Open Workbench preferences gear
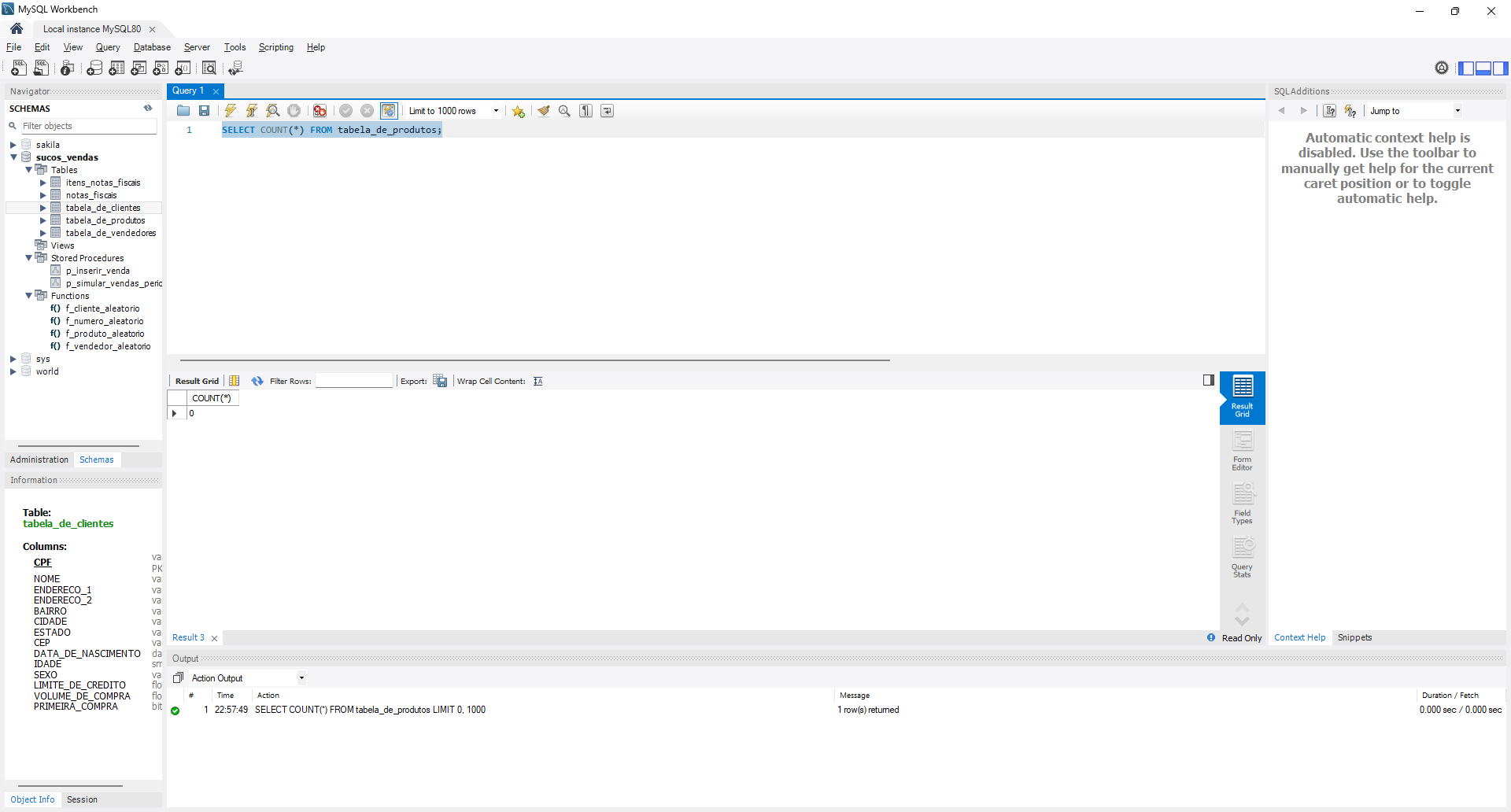The image size is (1511, 812). (x=1442, y=68)
